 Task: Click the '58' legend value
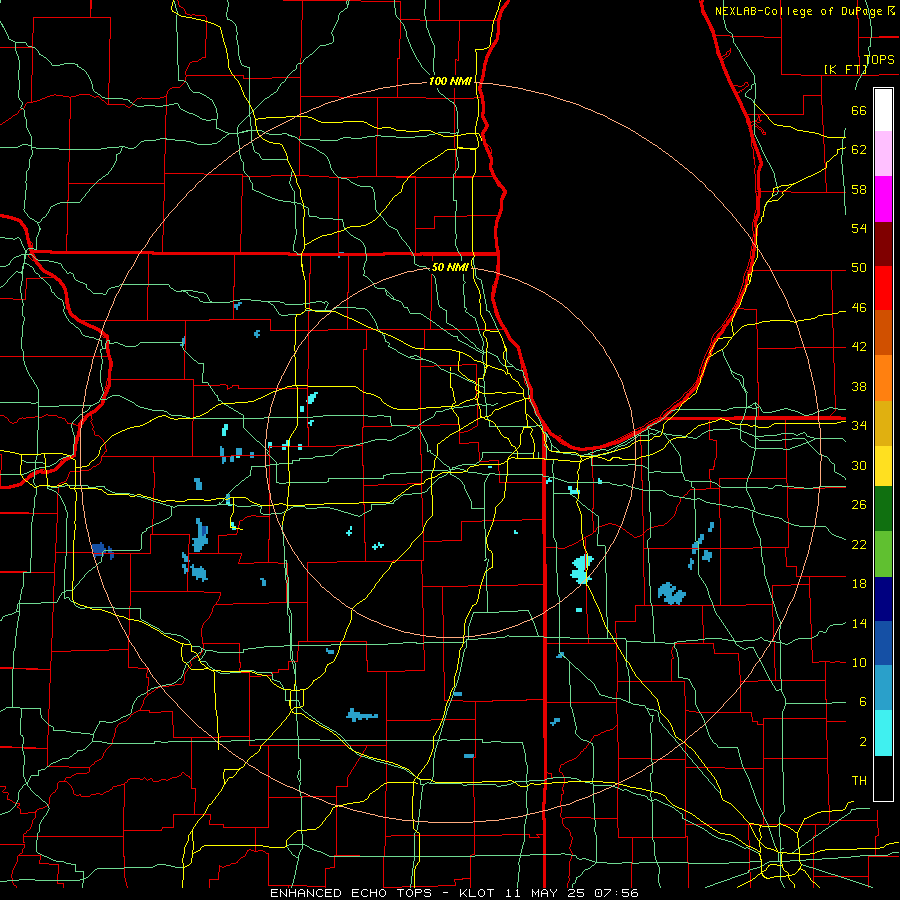(x=859, y=189)
